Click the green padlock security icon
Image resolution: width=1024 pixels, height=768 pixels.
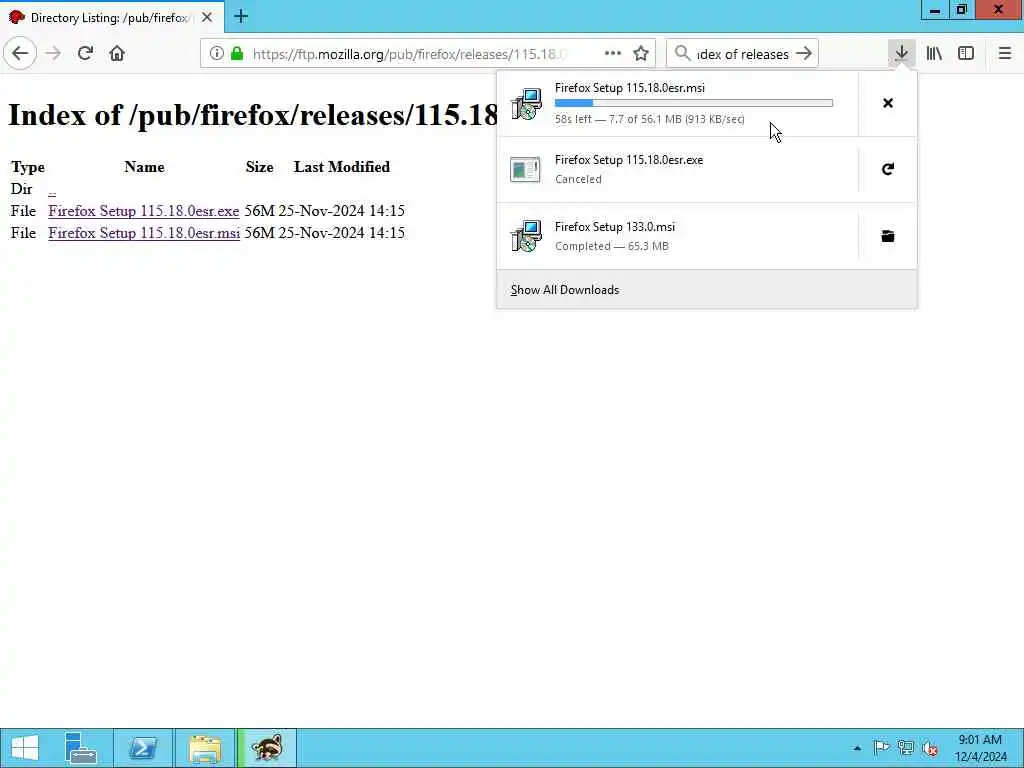237,54
